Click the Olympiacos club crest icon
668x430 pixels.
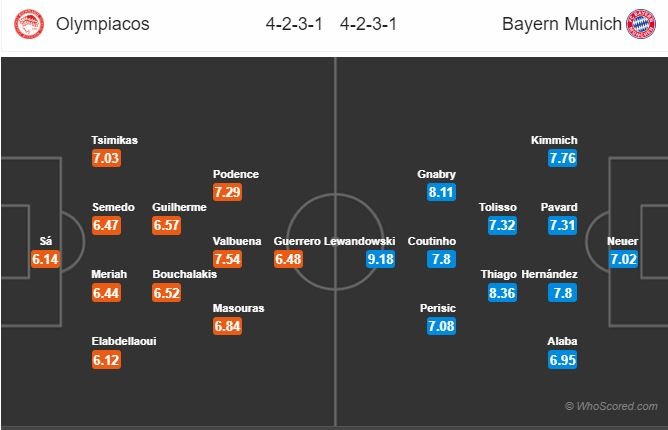pyautogui.click(x=29, y=24)
